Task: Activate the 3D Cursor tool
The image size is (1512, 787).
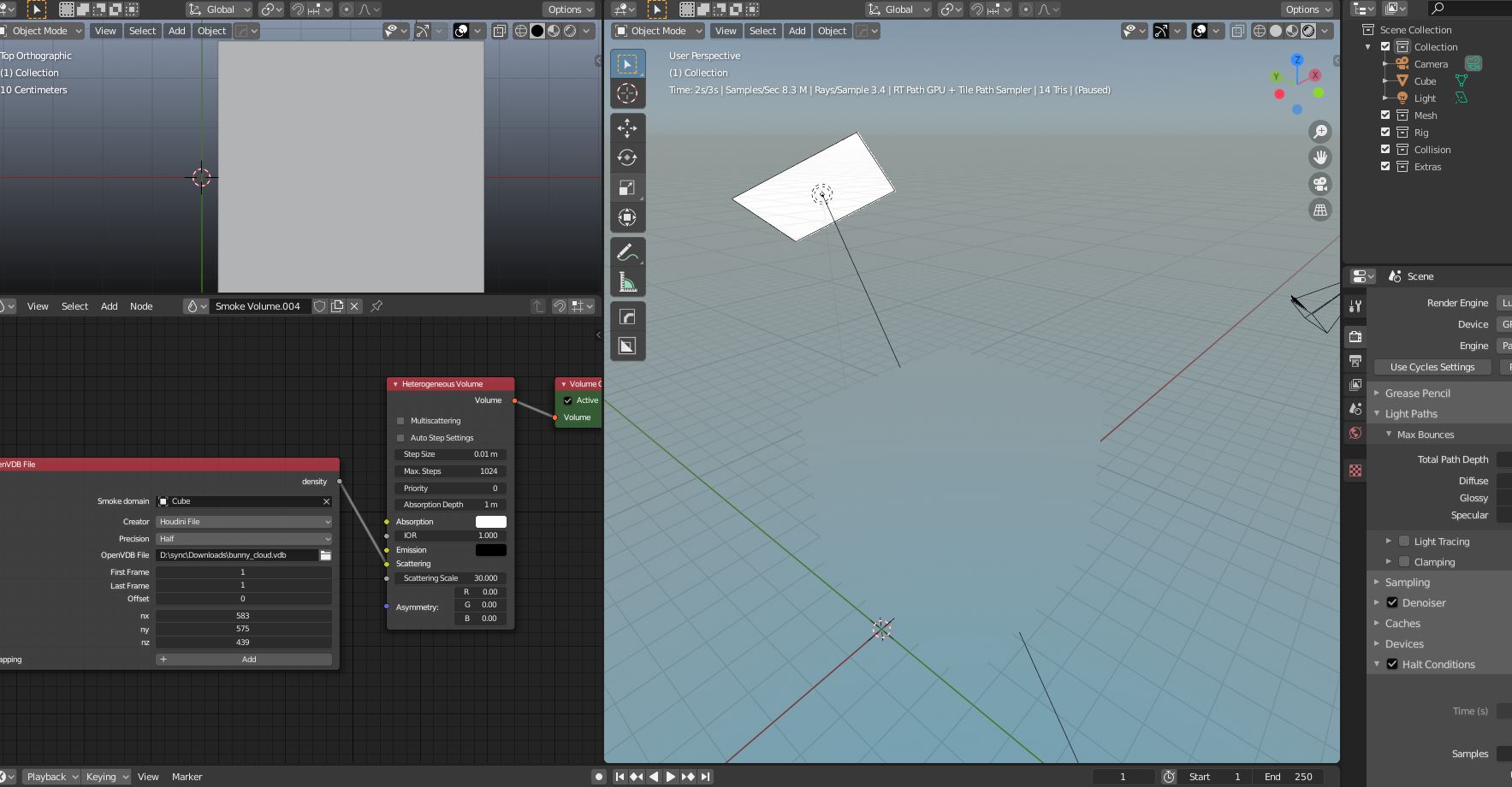Action: tap(627, 93)
